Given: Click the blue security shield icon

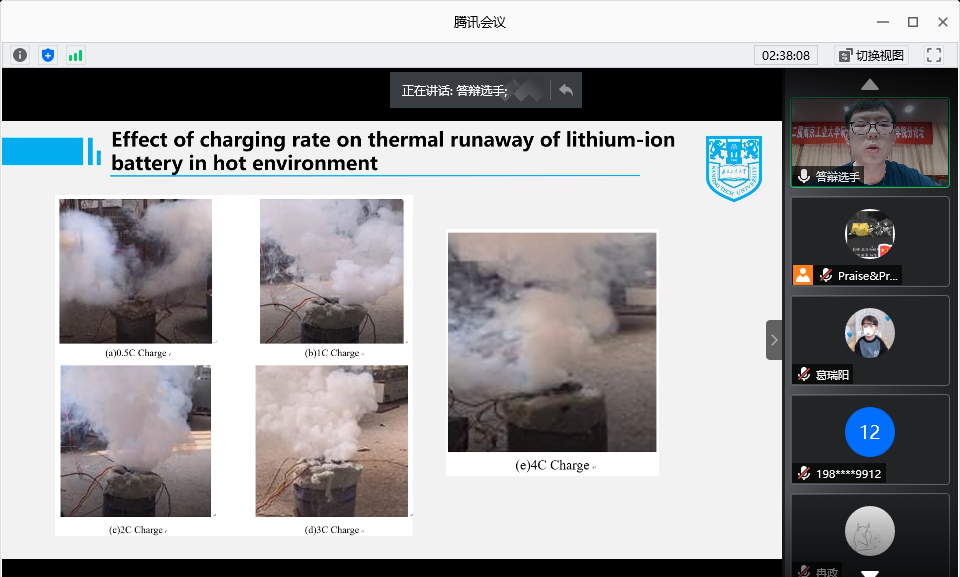Looking at the screenshot, I should (x=48, y=55).
